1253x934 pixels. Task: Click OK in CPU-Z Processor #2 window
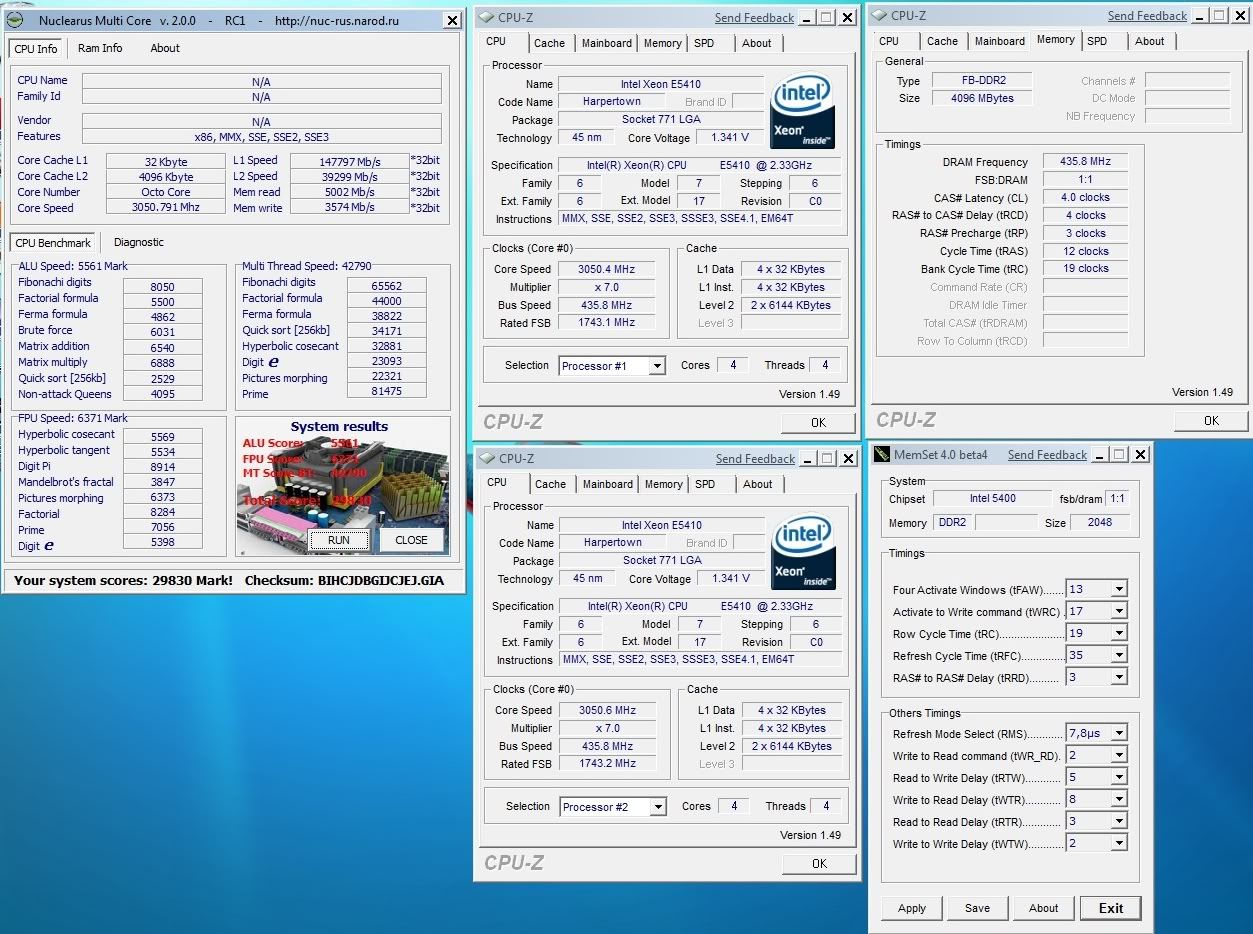pyautogui.click(x=819, y=863)
